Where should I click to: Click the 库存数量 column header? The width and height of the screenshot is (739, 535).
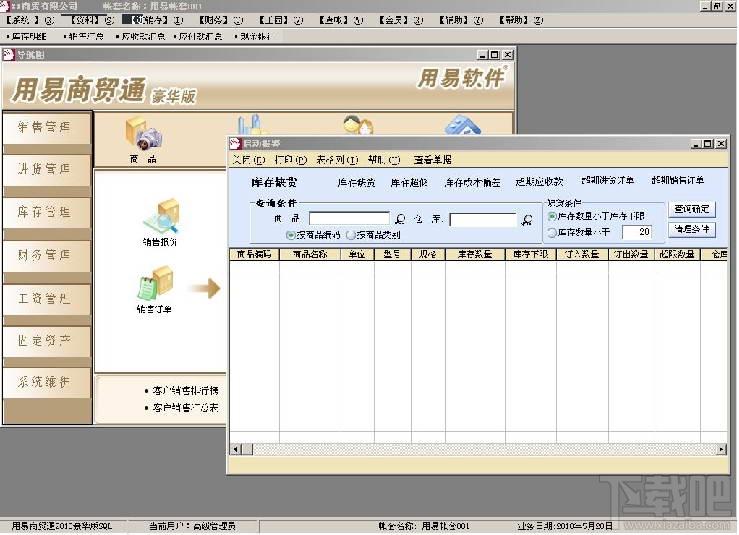coord(475,255)
